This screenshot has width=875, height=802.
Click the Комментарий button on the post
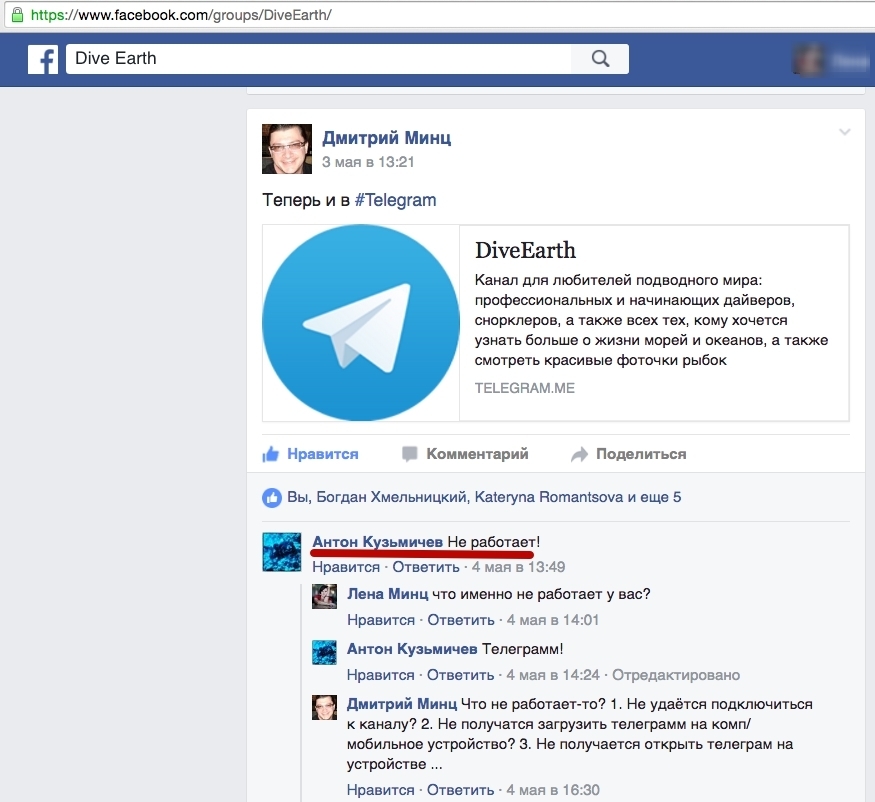coord(465,454)
